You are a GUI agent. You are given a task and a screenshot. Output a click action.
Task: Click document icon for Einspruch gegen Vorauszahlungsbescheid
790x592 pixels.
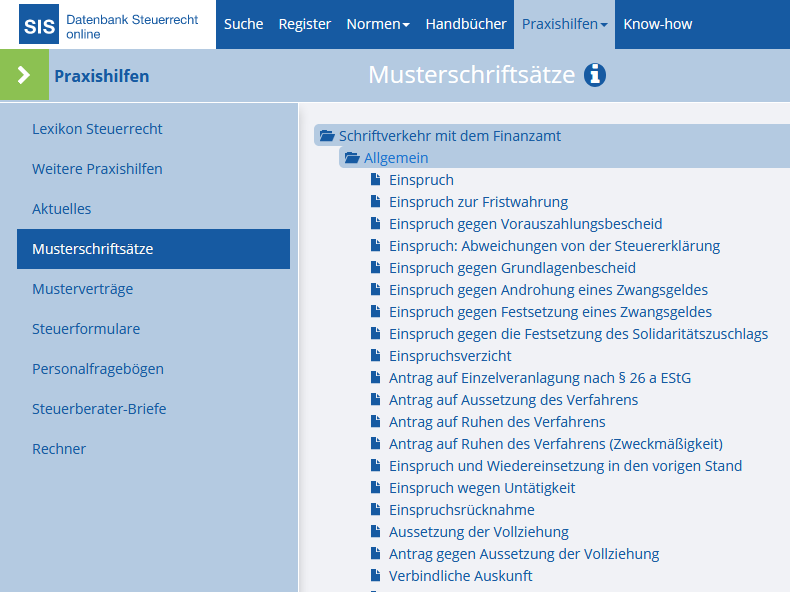375,223
